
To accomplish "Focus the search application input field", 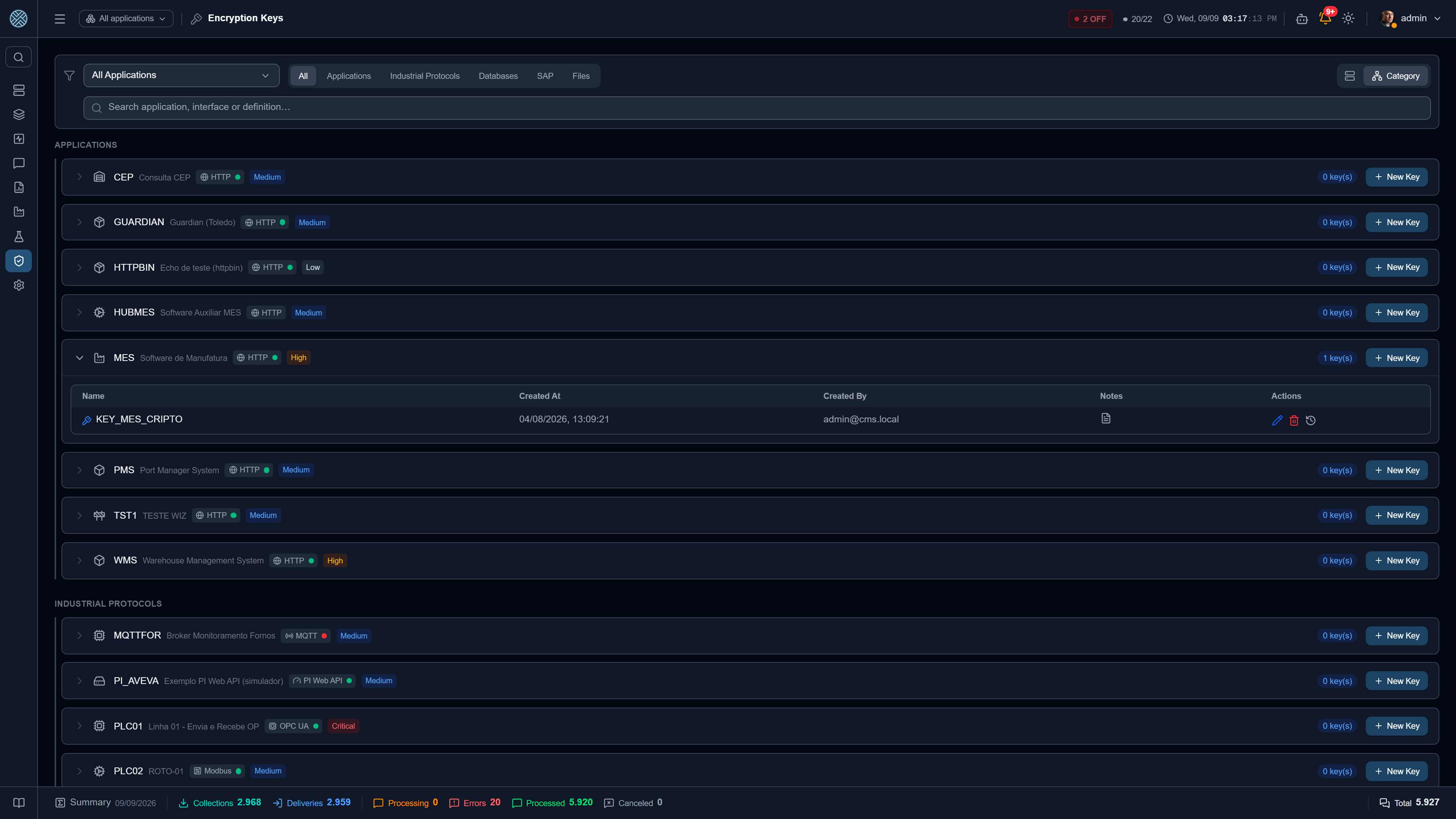I will pos(757,107).
